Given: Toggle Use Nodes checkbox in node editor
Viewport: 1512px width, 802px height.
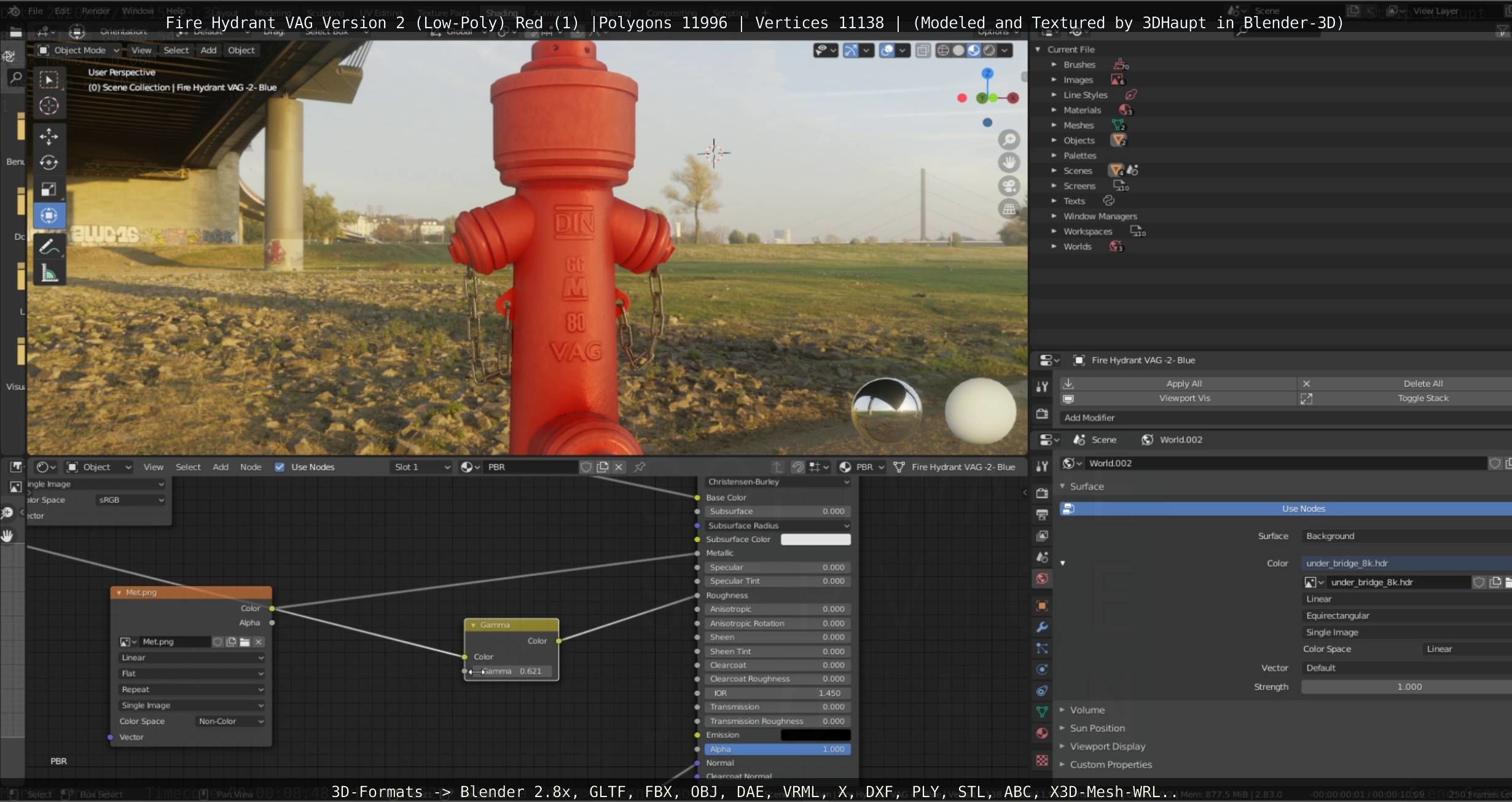Looking at the screenshot, I should pyautogui.click(x=280, y=467).
